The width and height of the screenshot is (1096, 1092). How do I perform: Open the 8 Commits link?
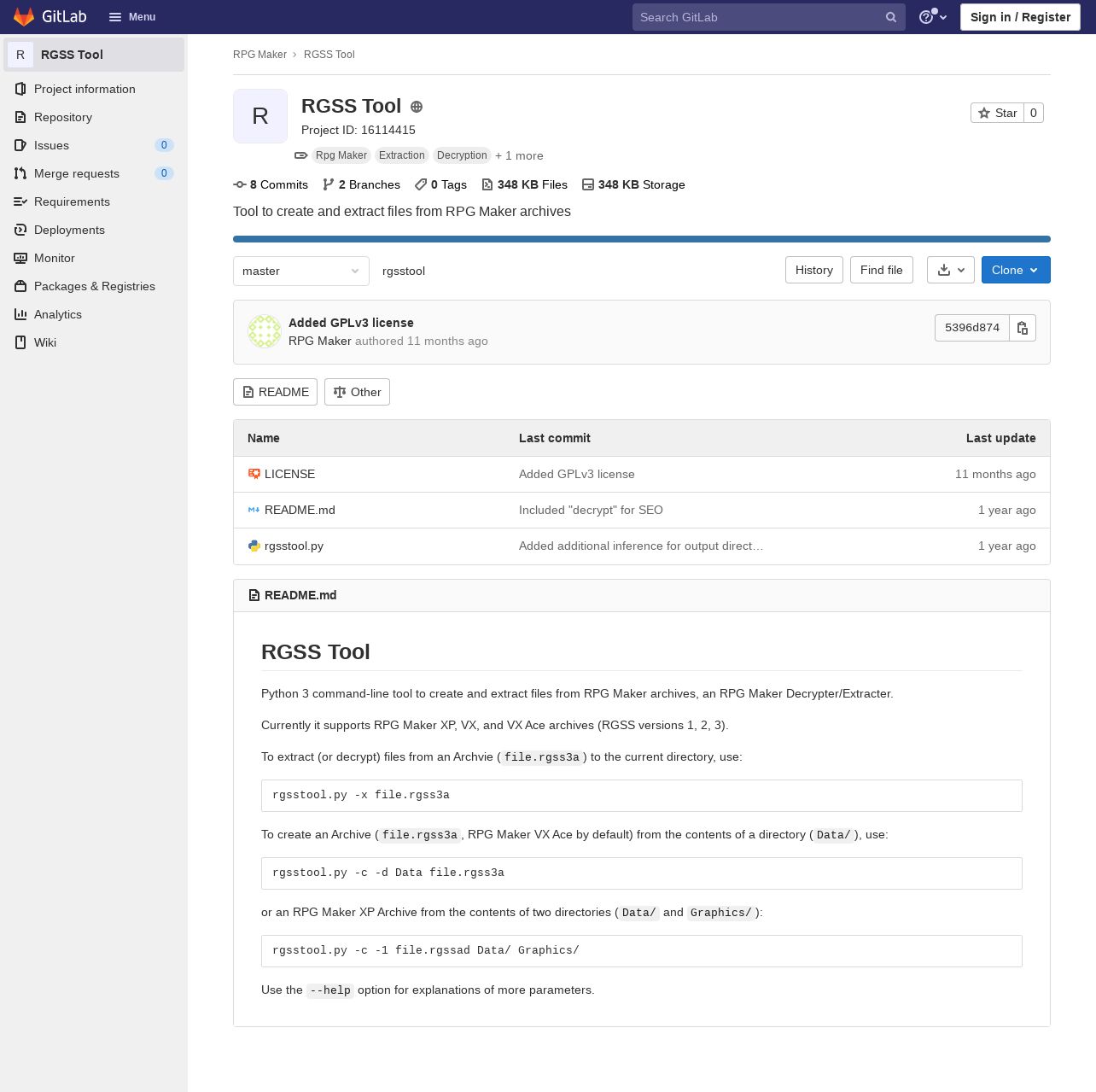pos(271,184)
